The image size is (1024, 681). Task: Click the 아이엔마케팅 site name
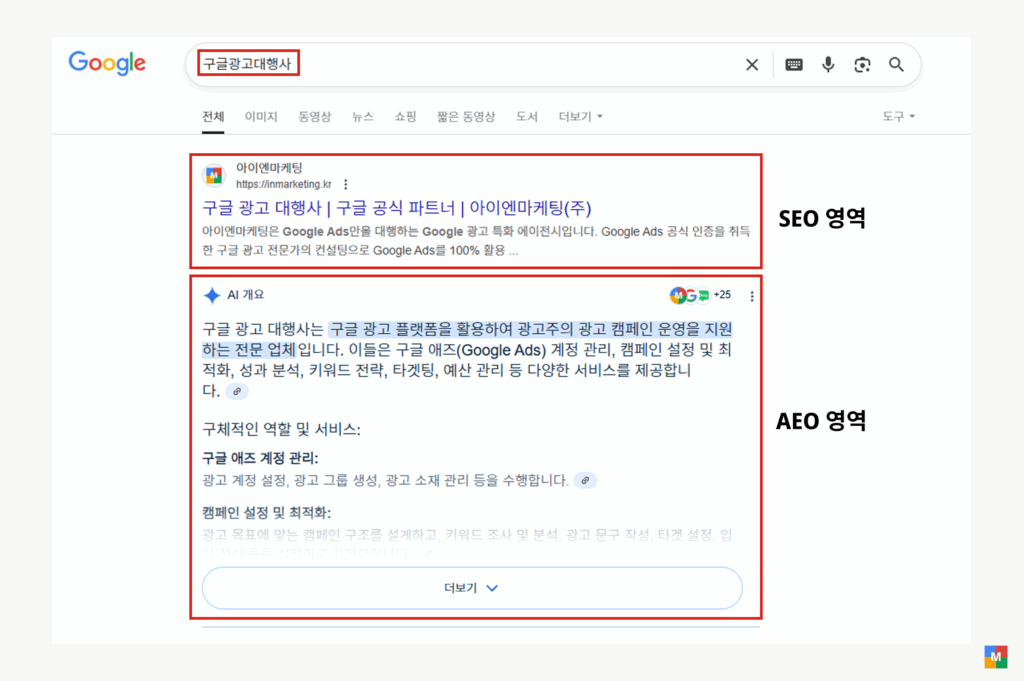coord(269,168)
